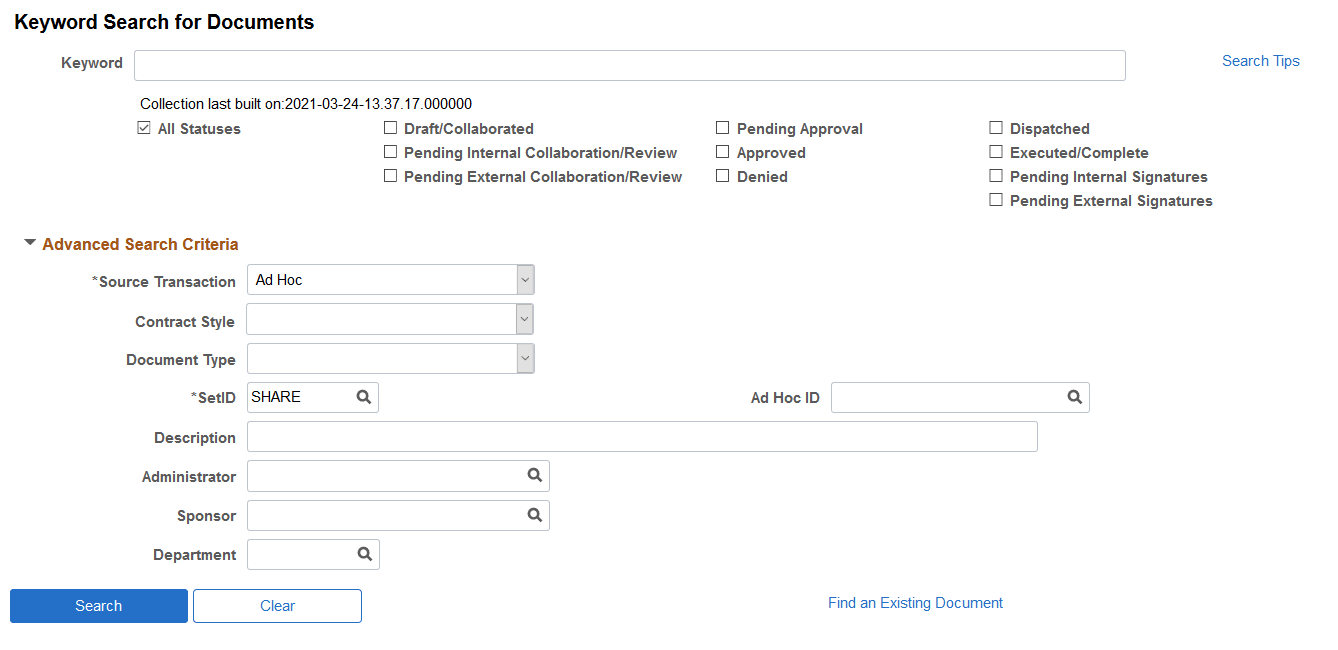Open the SetID lookup search icon
Image resolution: width=1338 pixels, height=650 pixels.
[x=363, y=397]
